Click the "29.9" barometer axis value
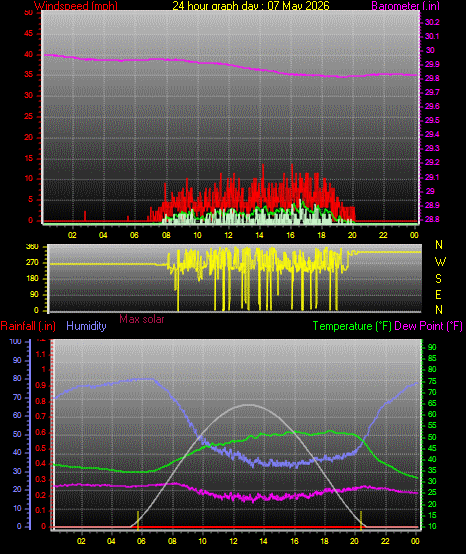This screenshot has width=466, height=554. pyautogui.click(x=432, y=64)
